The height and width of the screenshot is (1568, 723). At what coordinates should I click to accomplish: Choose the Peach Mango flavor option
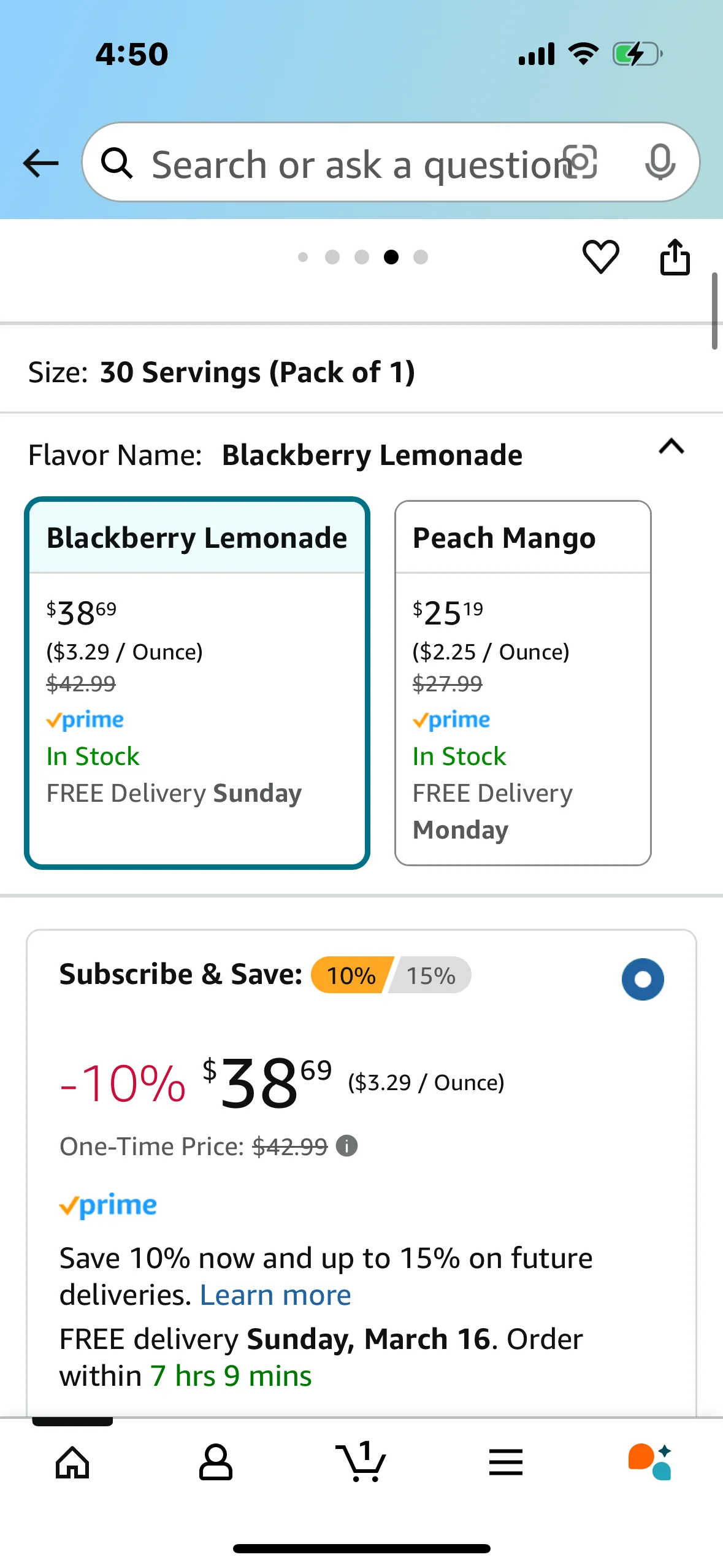(x=522, y=682)
